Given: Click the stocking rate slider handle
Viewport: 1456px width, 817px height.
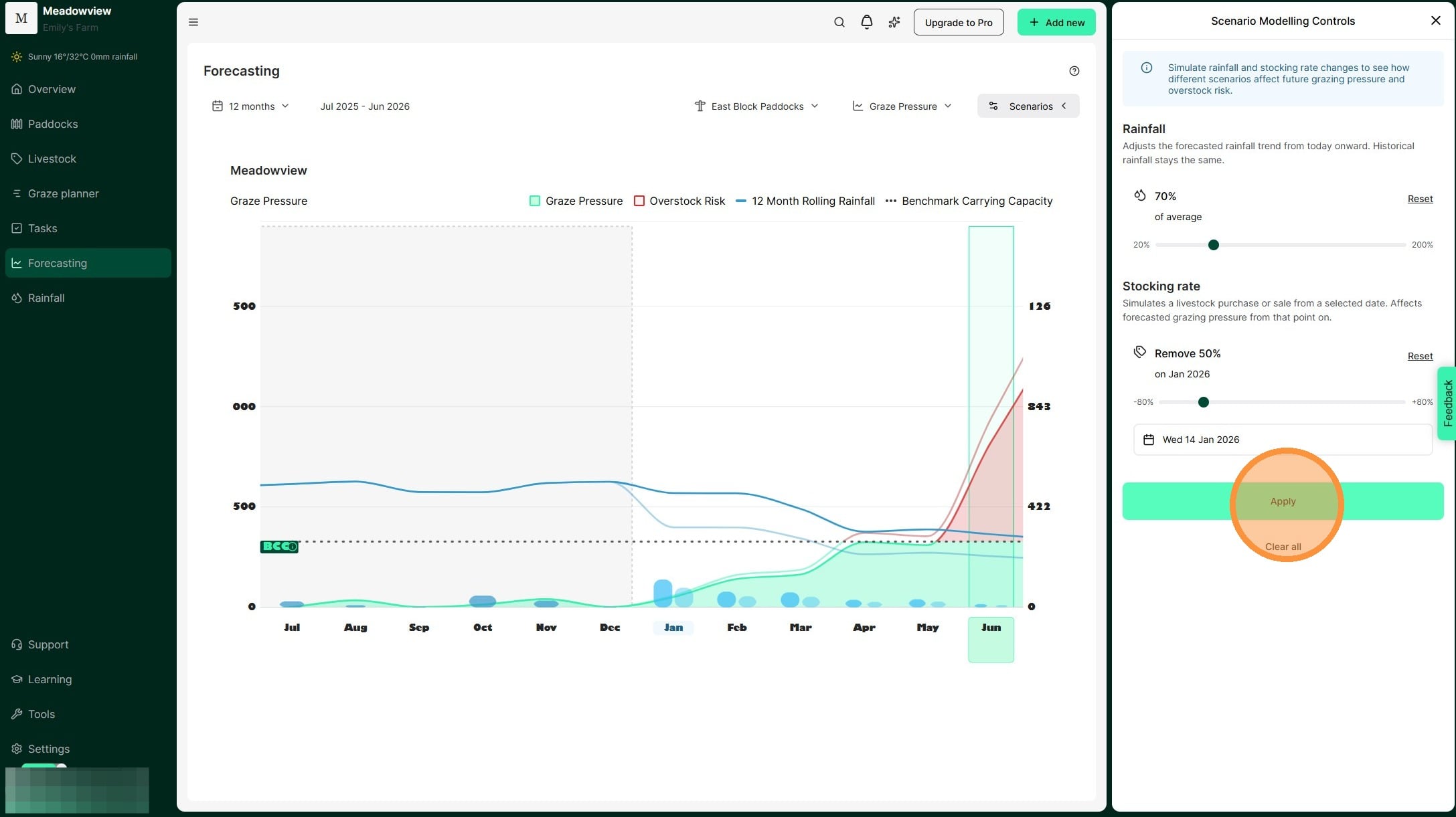Looking at the screenshot, I should (1204, 402).
